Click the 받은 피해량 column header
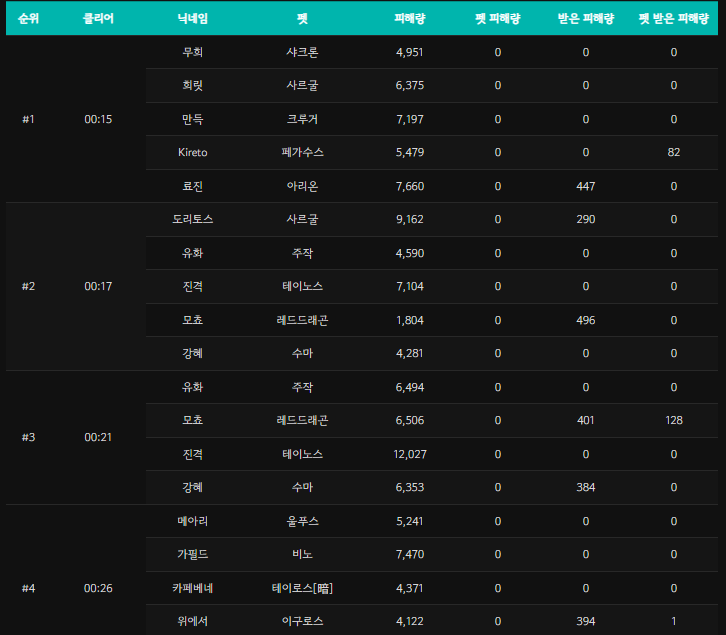This screenshot has height=635, width=726. pos(585,19)
